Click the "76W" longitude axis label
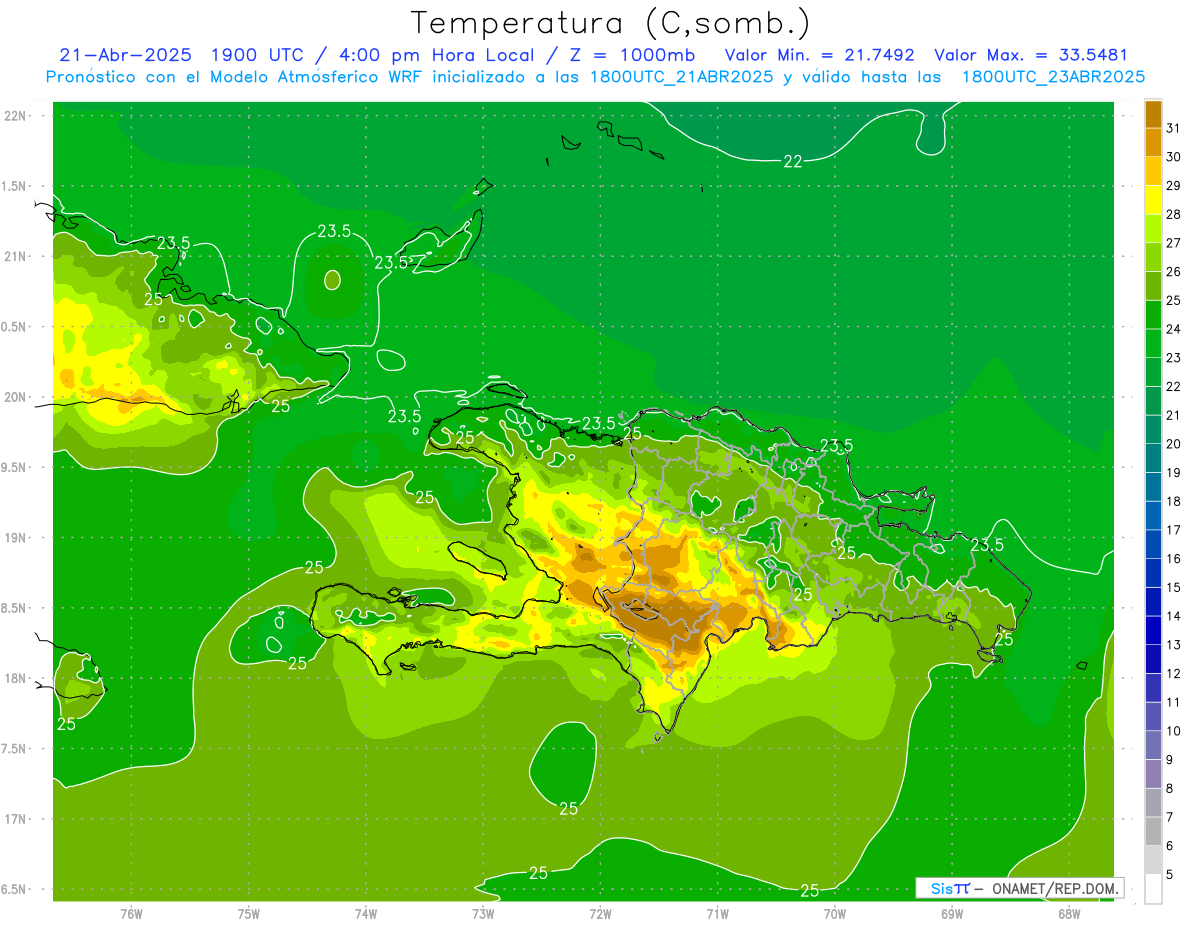The image size is (1200, 927). tap(131, 914)
